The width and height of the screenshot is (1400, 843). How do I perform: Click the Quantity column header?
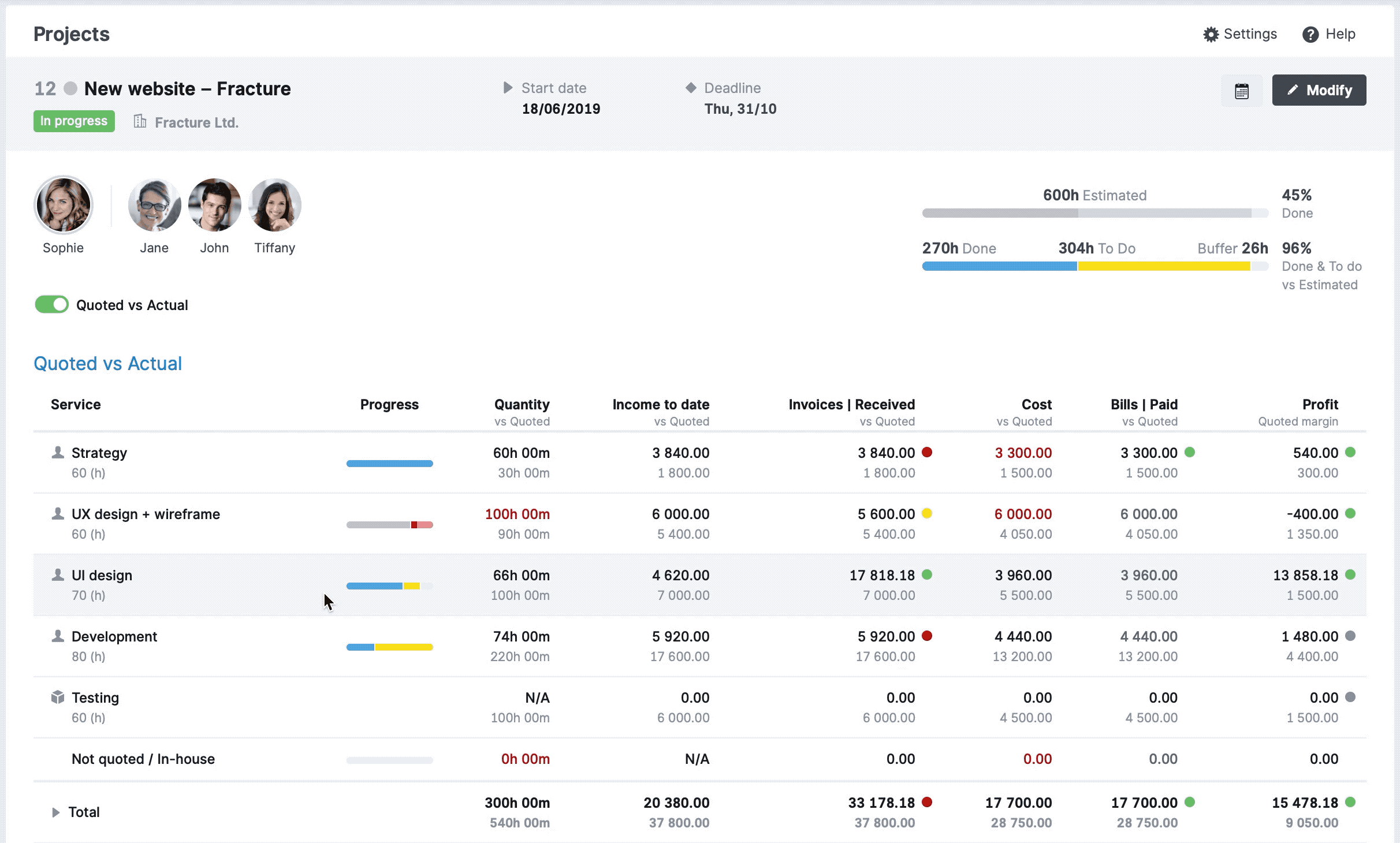click(522, 404)
